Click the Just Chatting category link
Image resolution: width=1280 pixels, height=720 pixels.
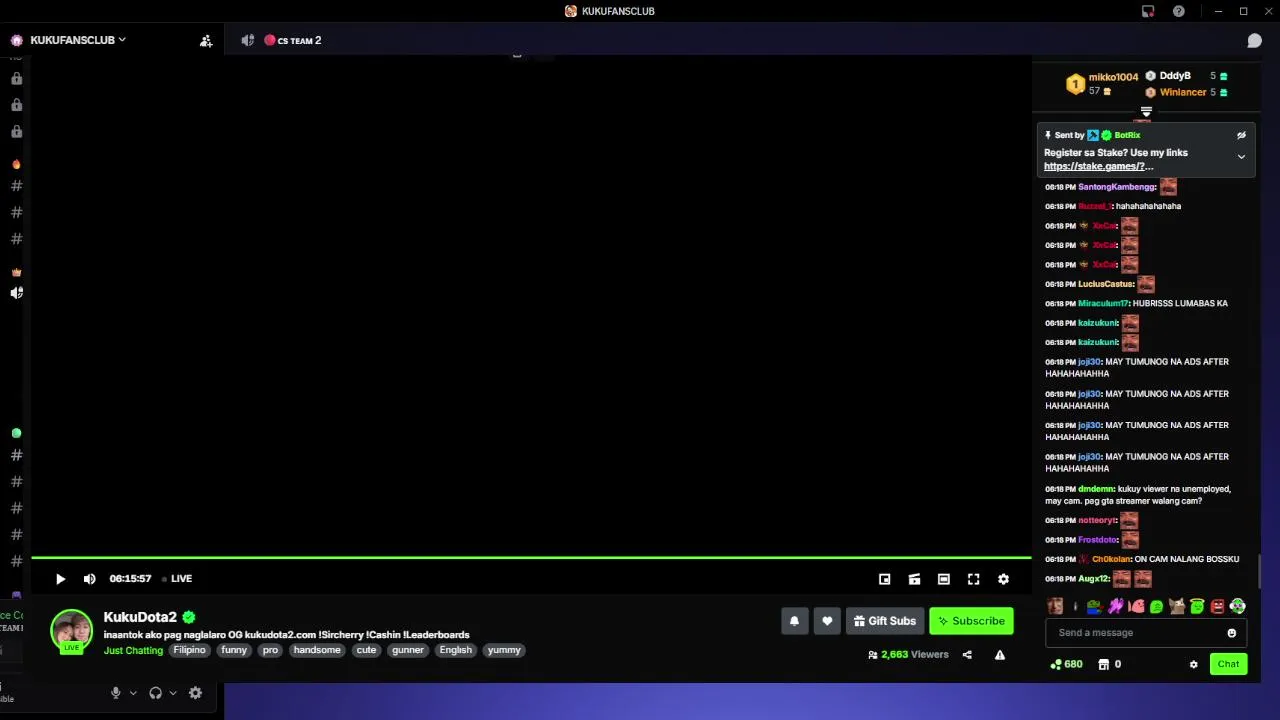pos(133,650)
